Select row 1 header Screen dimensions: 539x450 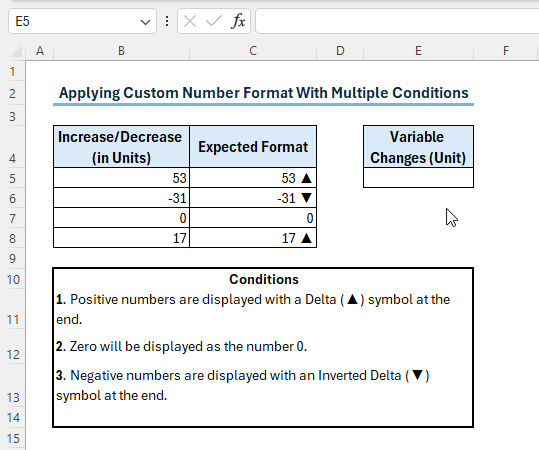click(x=13, y=72)
